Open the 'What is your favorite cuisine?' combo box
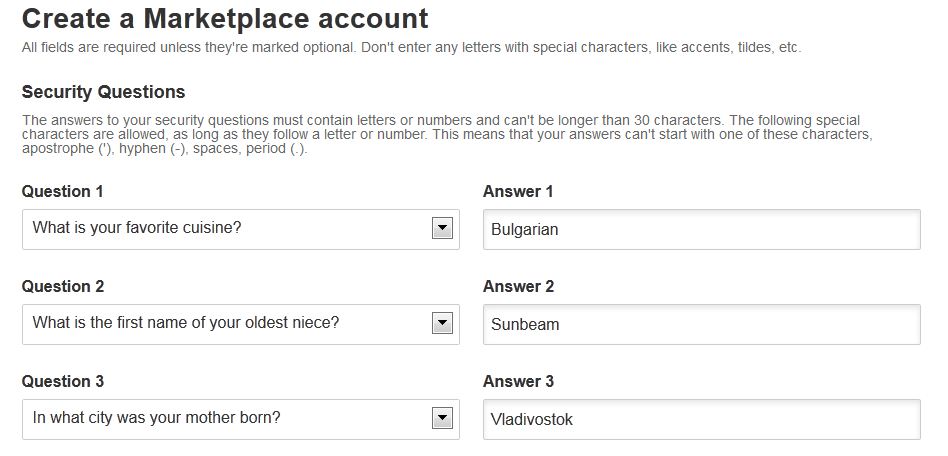The height and width of the screenshot is (456, 948). (240, 229)
